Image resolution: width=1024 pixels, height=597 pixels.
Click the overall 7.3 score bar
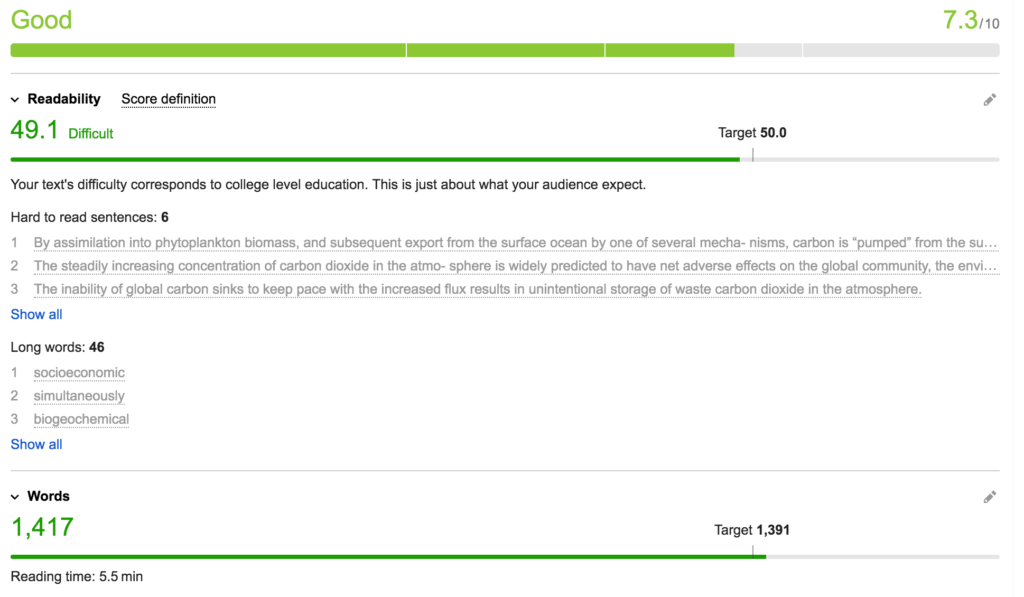[505, 50]
